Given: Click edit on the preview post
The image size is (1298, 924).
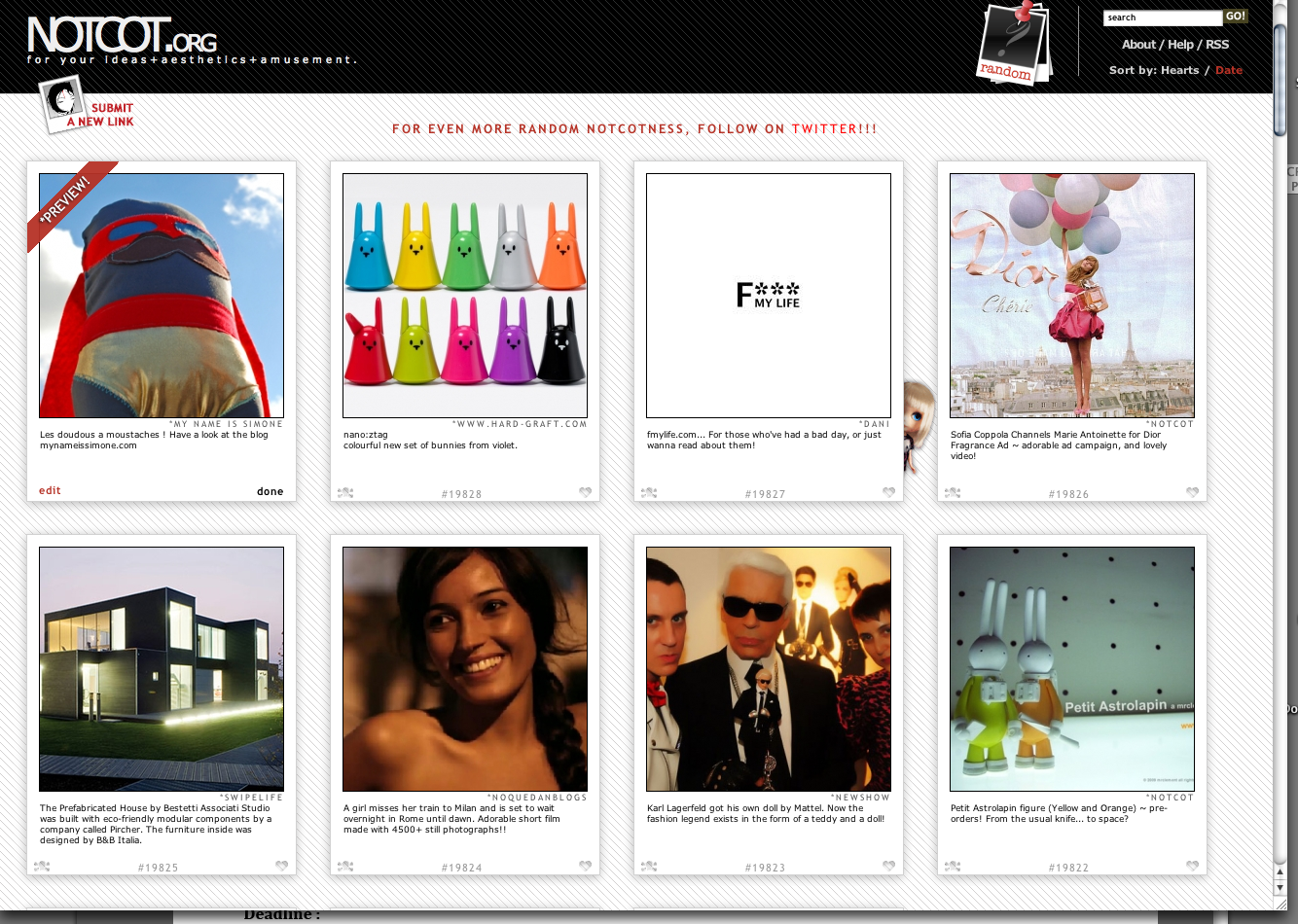Looking at the screenshot, I should pos(50,490).
